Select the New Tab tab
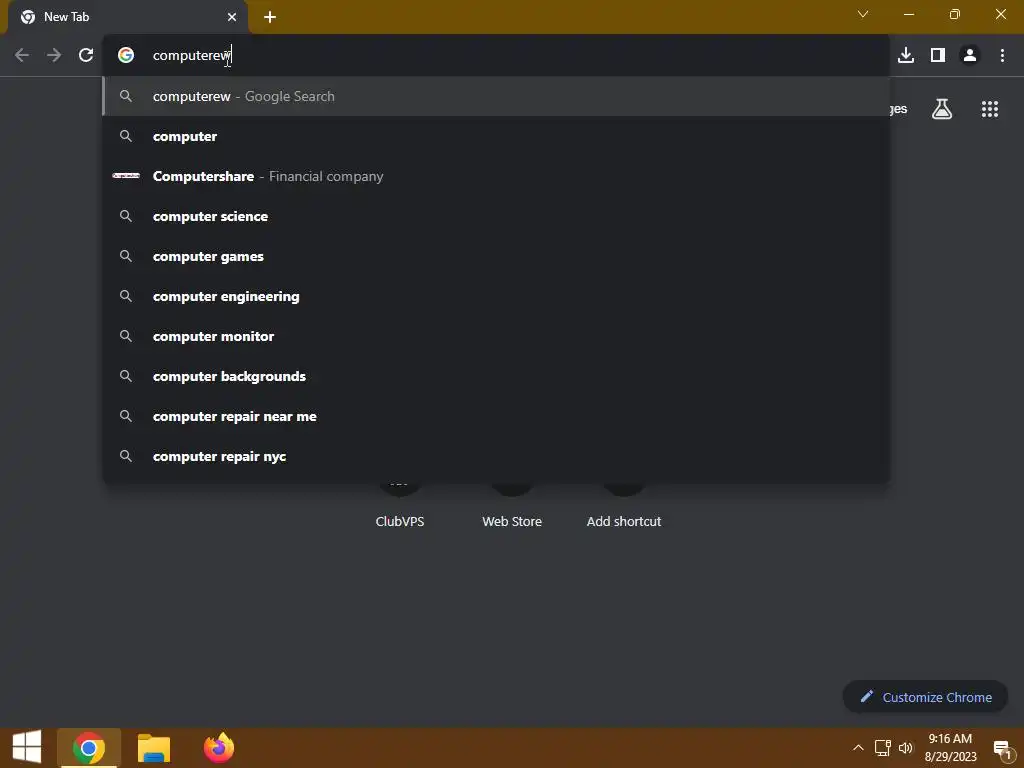1024x768 pixels. pyautogui.click(x=128, y=17)
